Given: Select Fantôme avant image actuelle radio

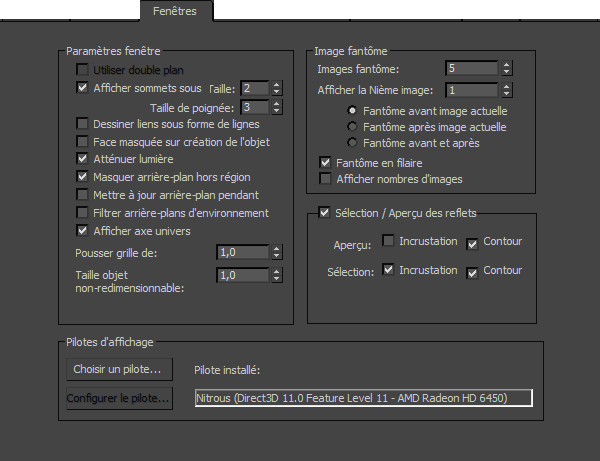Looking at the screenshot, I should point(352,111).
